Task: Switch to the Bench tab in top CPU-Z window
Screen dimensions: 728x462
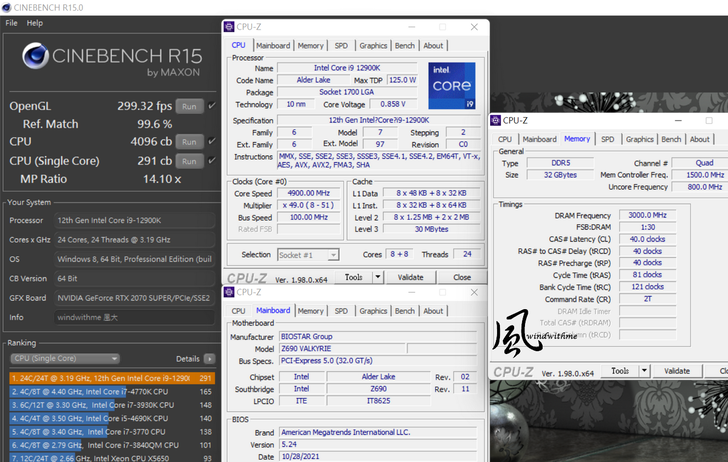Action: 404,45
